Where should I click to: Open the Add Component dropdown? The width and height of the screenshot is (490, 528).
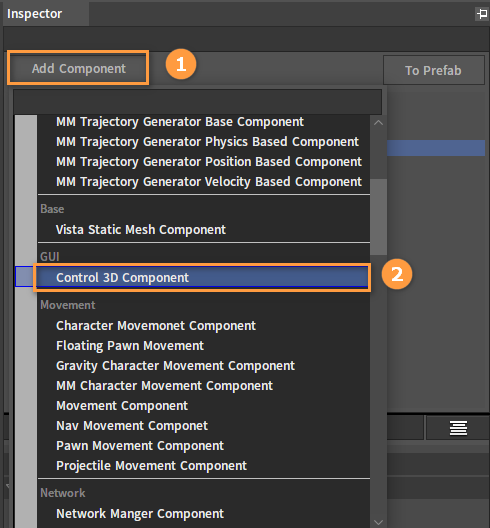pos(78,68)
